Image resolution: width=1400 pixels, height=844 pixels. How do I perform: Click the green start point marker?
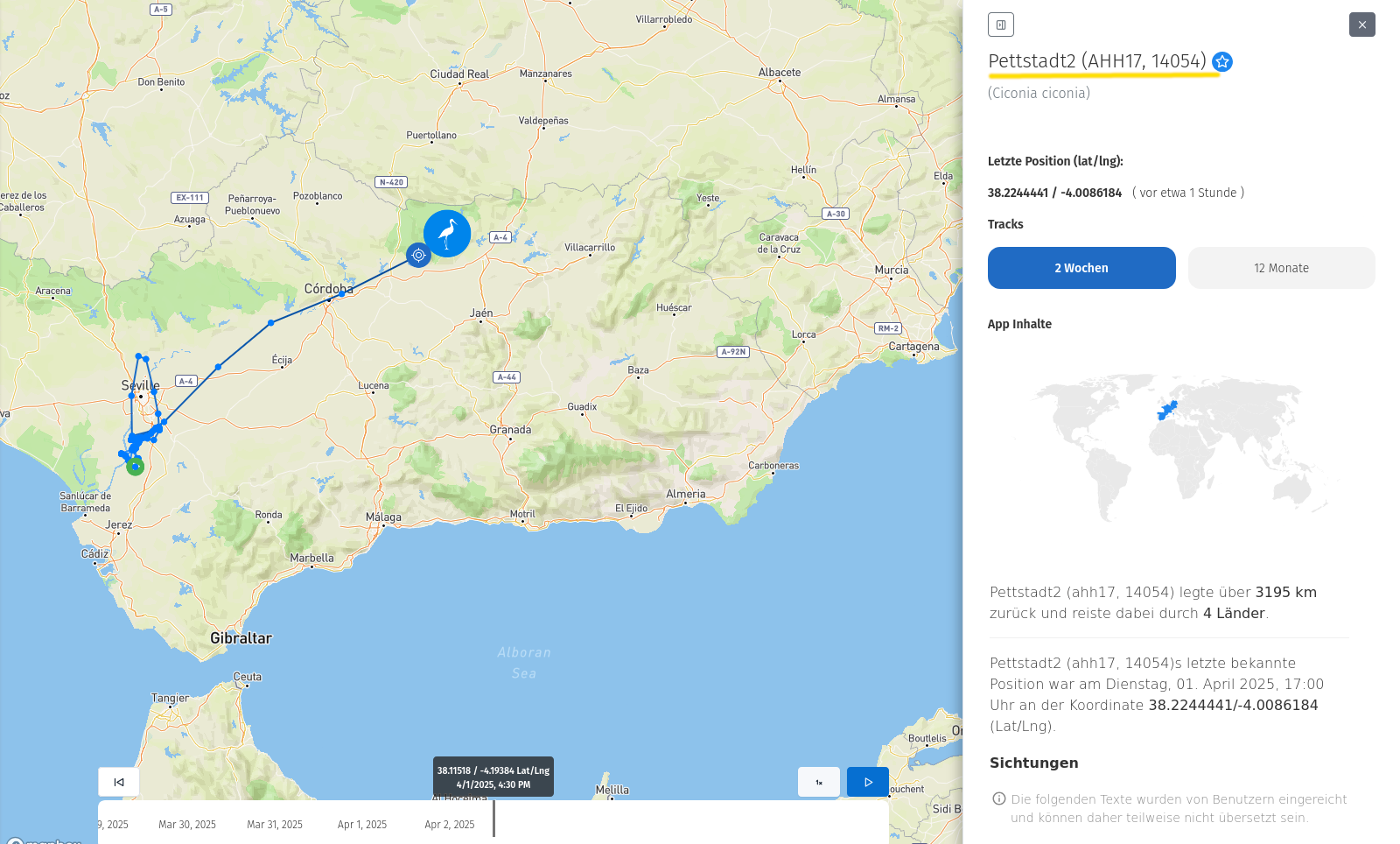(135, 467)
